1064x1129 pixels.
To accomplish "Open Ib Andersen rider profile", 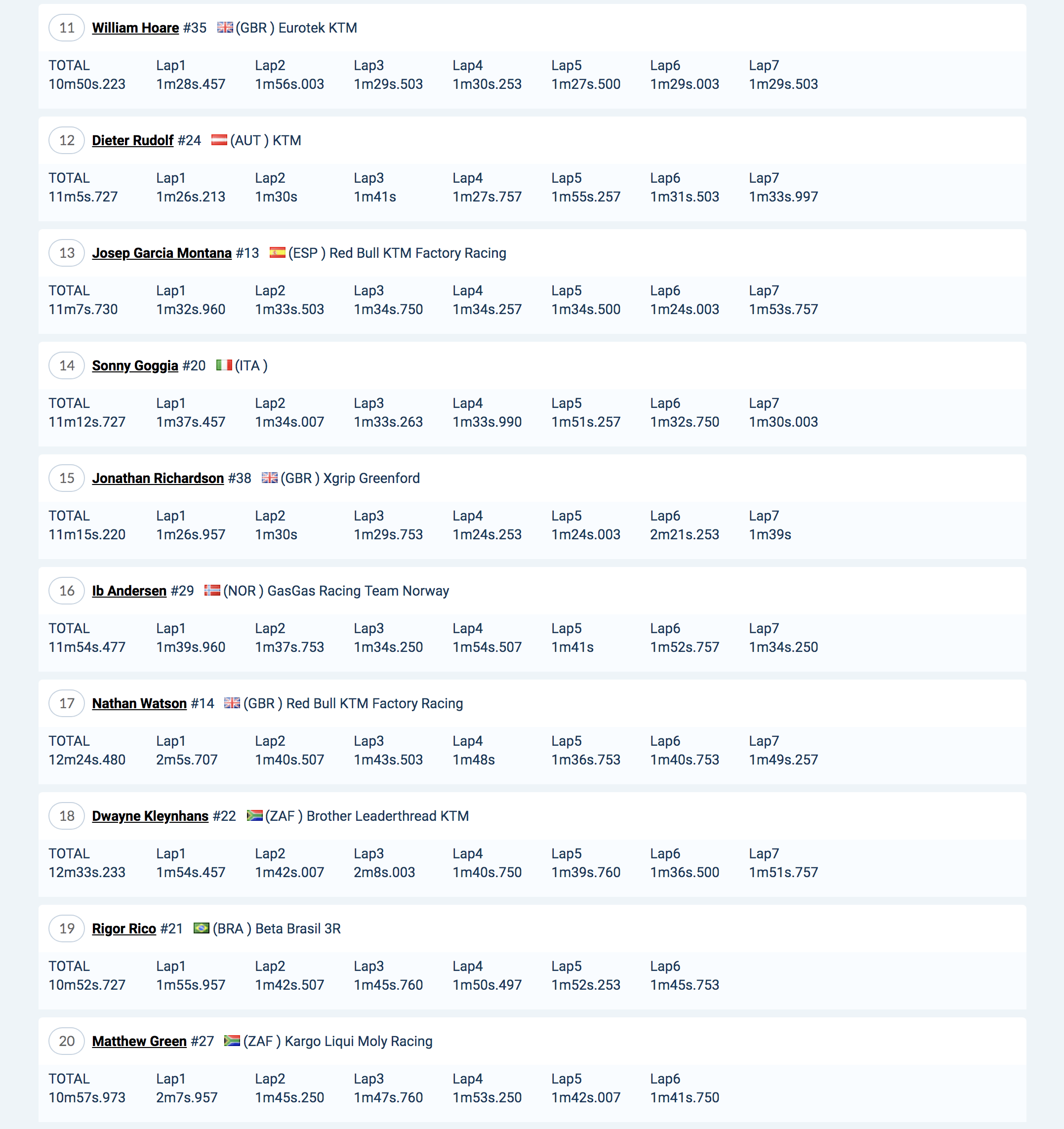I will coord(129,591).
